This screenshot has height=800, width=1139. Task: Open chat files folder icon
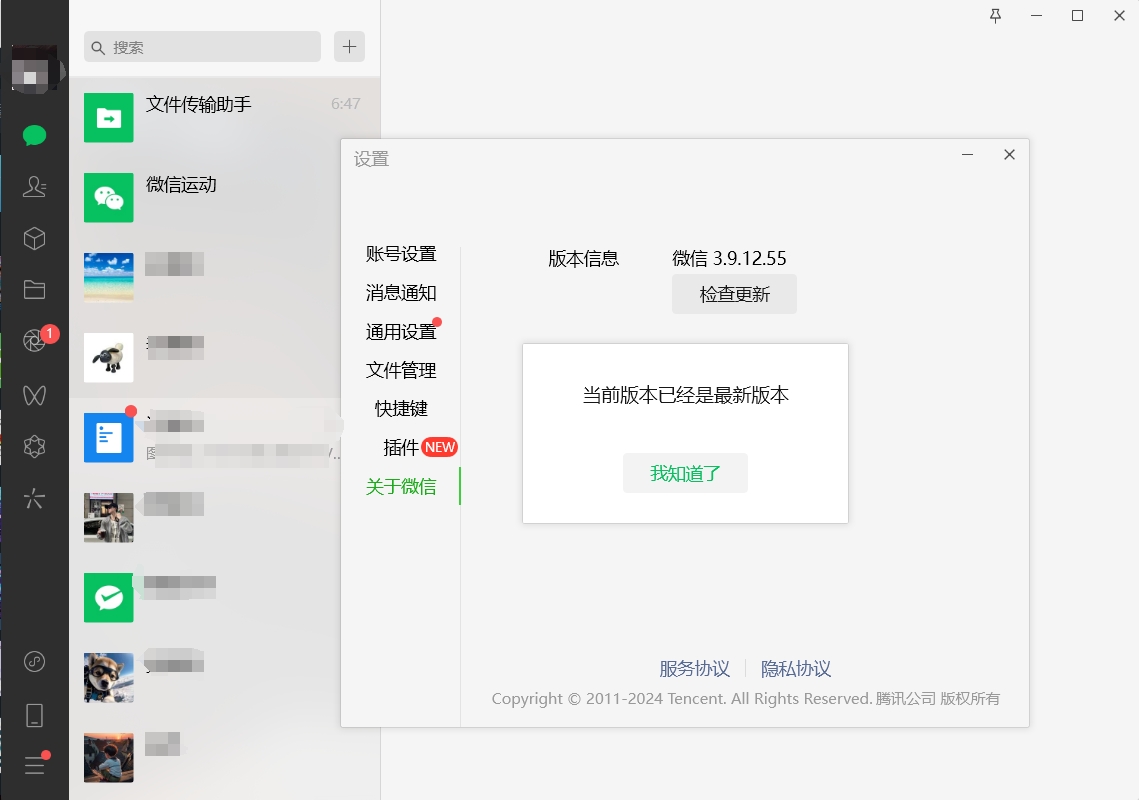[x=34, y=290]
